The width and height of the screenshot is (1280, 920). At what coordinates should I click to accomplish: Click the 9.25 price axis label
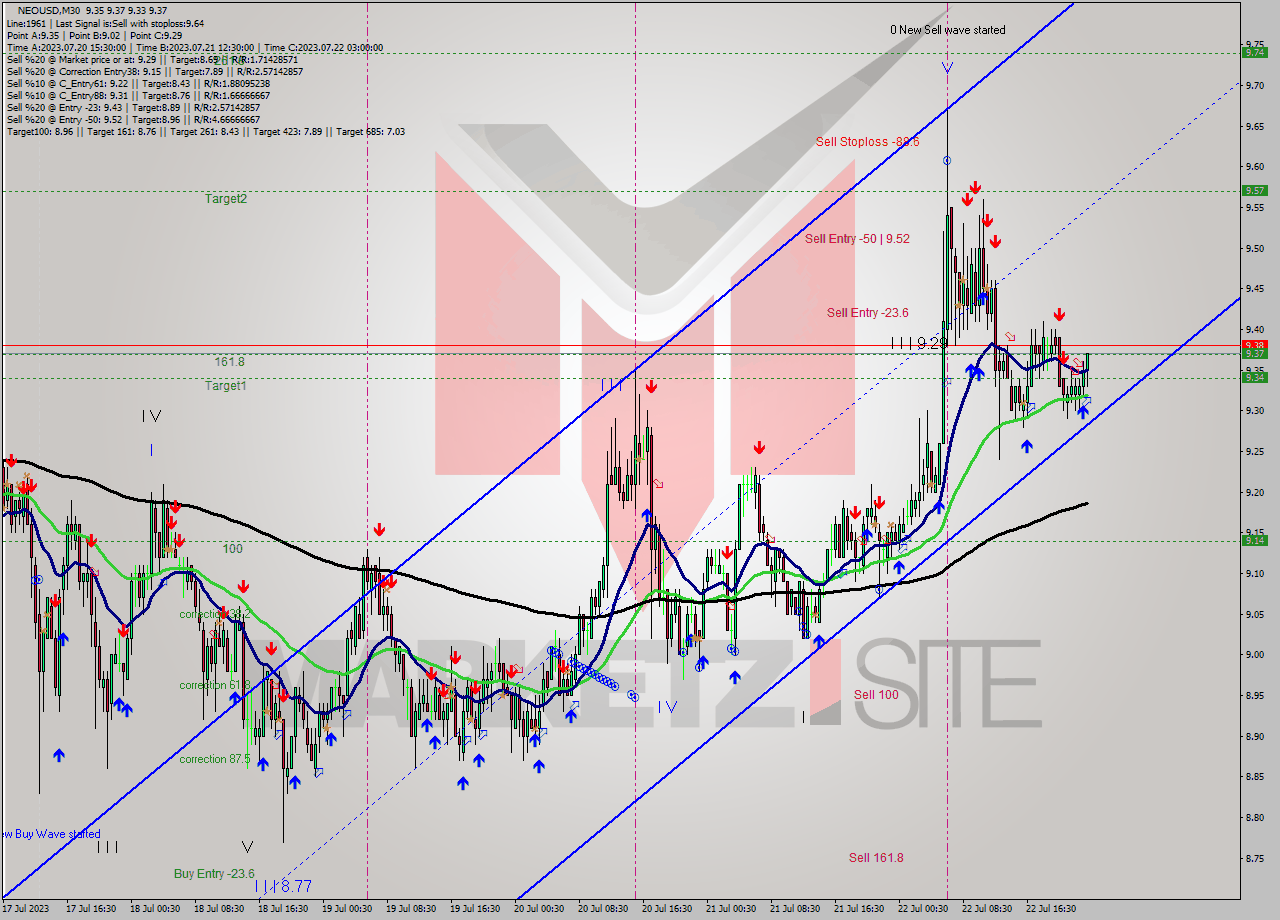click(1257, 452)
